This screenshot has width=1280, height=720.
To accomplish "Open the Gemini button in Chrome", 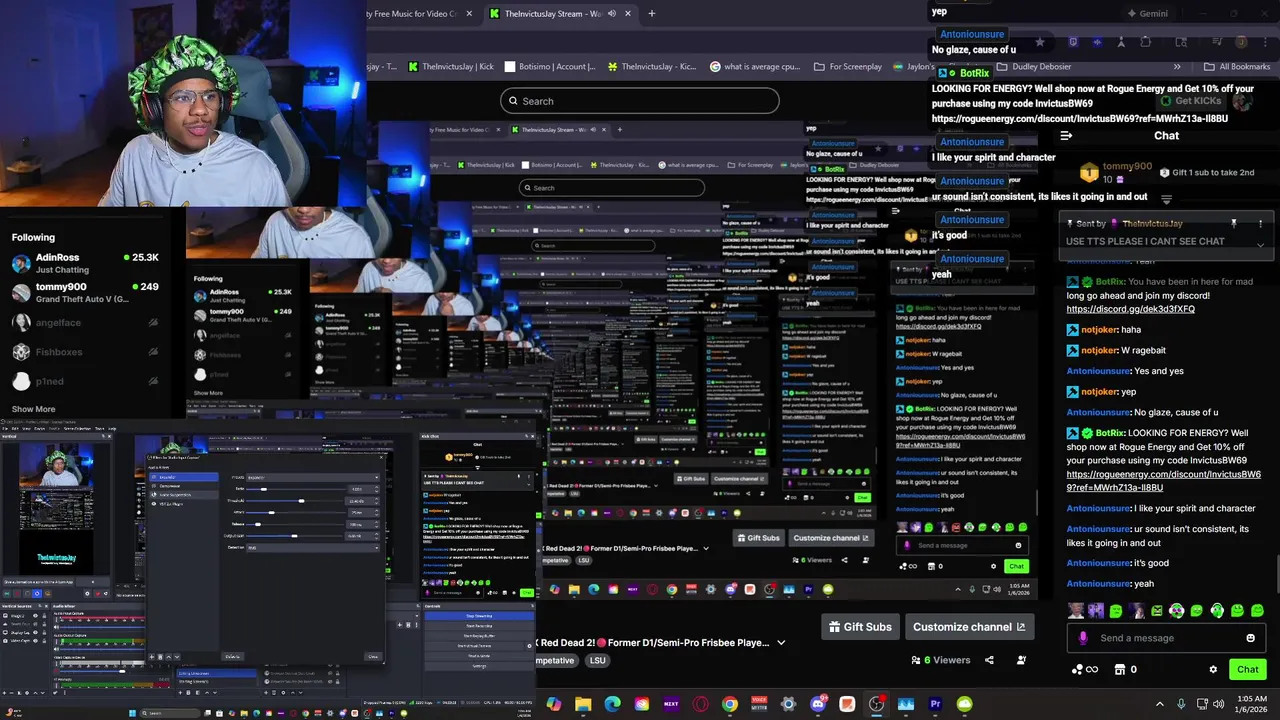I will 1147,14.
